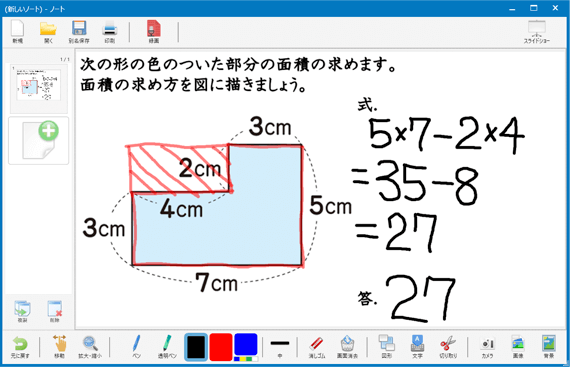The width and height of the screenshot is (570, 367).
Task: Click the 3cm label above the figure
Action: point(270,127)
